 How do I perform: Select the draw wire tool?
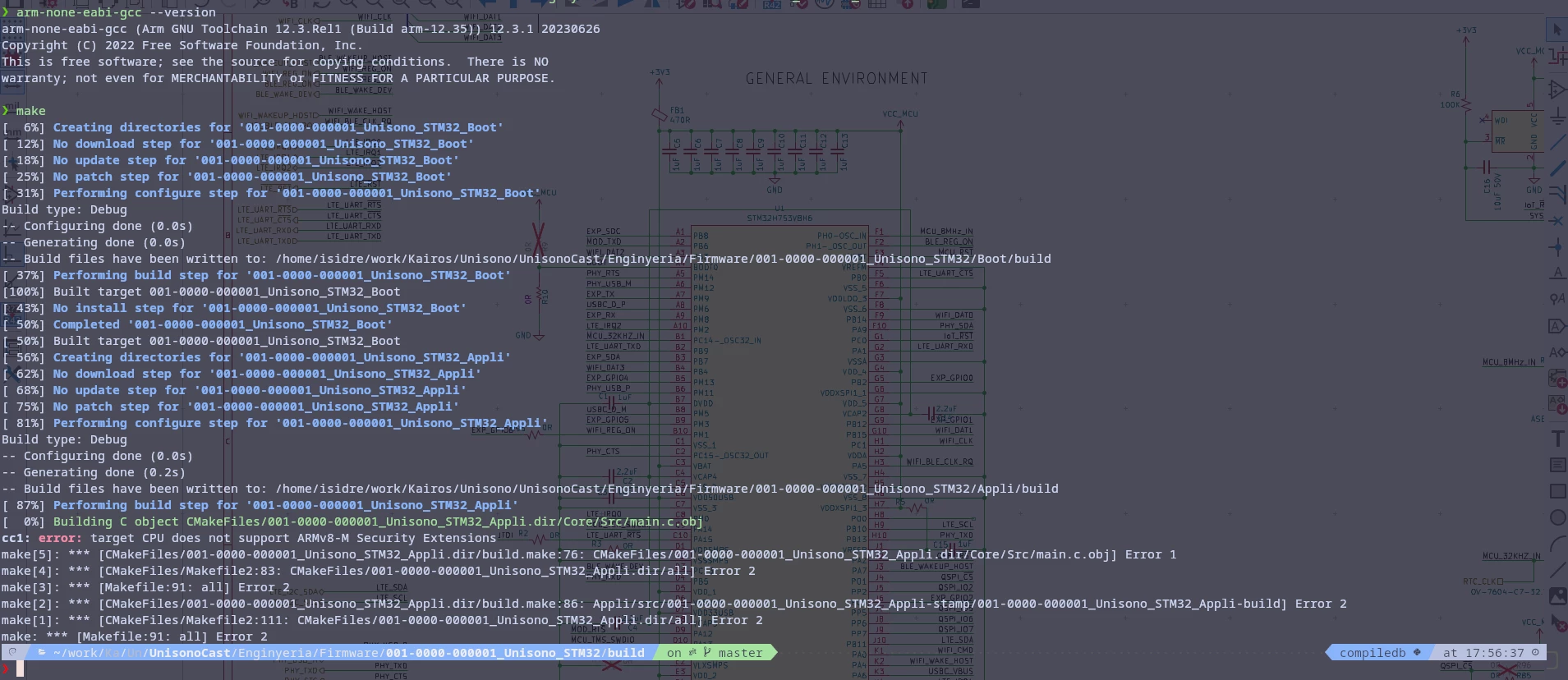click(x=1557, y=141)
